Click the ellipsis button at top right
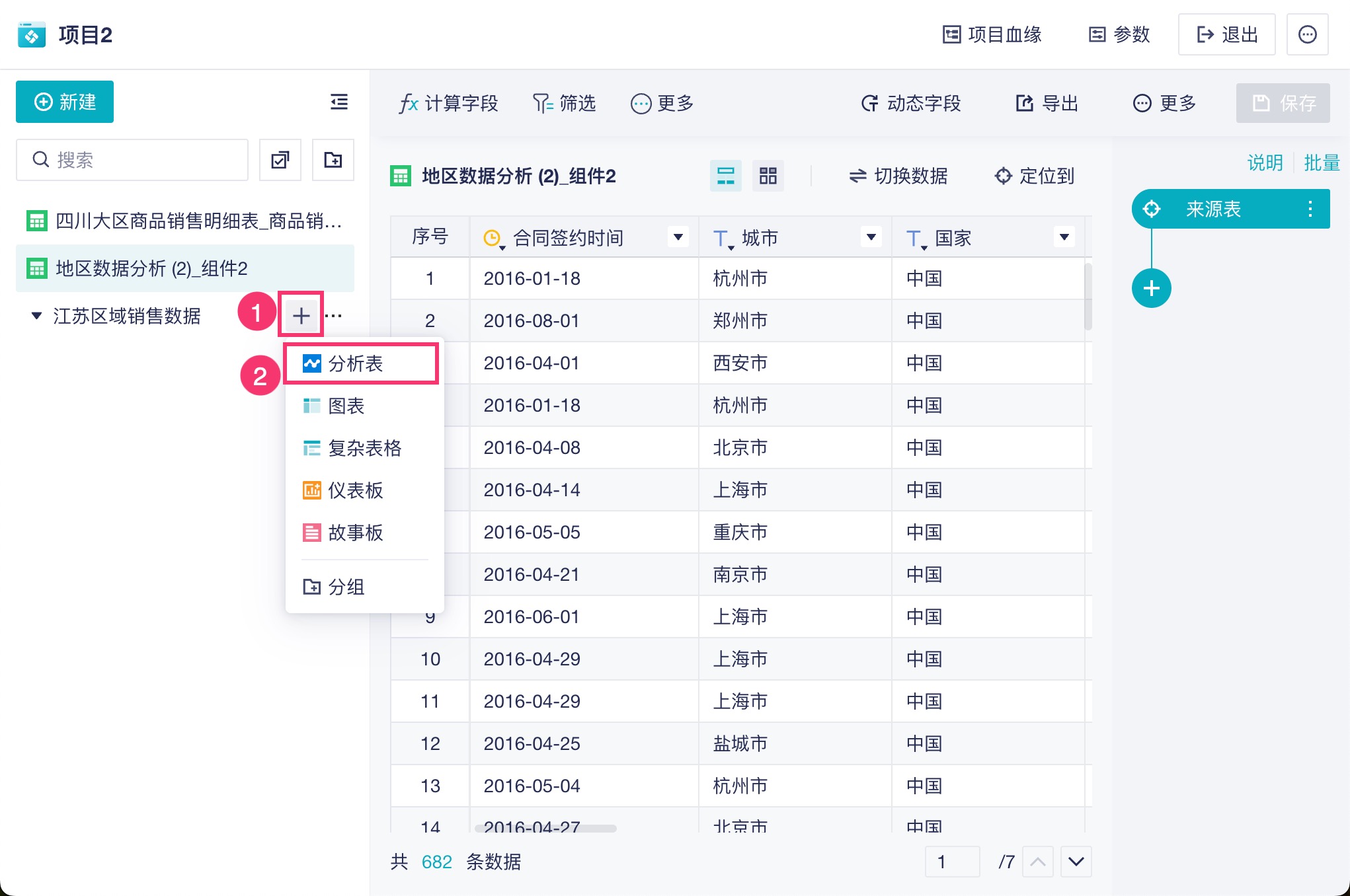This screenshot has width=1350, height=896. [1307, 34]
